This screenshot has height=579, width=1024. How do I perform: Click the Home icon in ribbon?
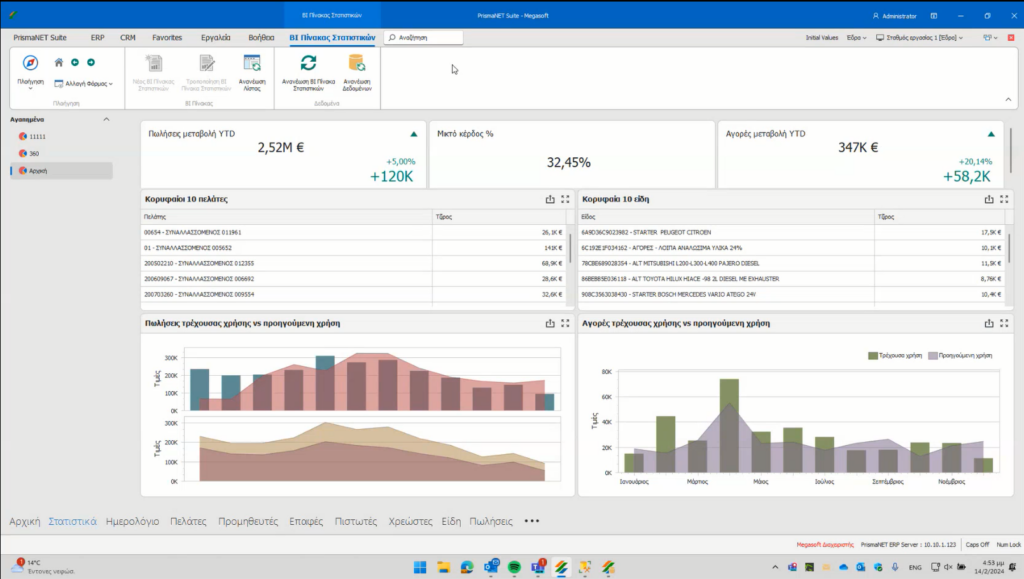click(x=59, y=63)
